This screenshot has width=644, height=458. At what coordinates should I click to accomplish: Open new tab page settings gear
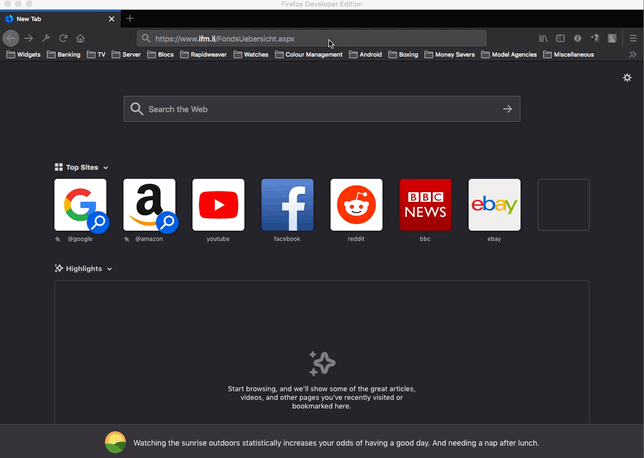coord(627,77)
